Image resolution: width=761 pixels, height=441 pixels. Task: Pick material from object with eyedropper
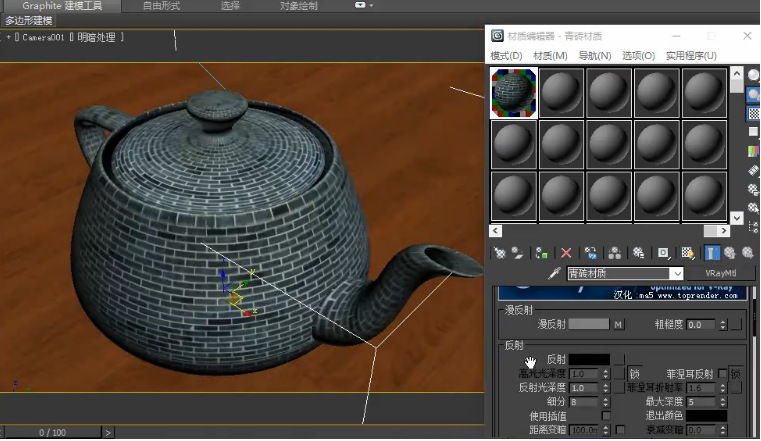click(554, 273)
